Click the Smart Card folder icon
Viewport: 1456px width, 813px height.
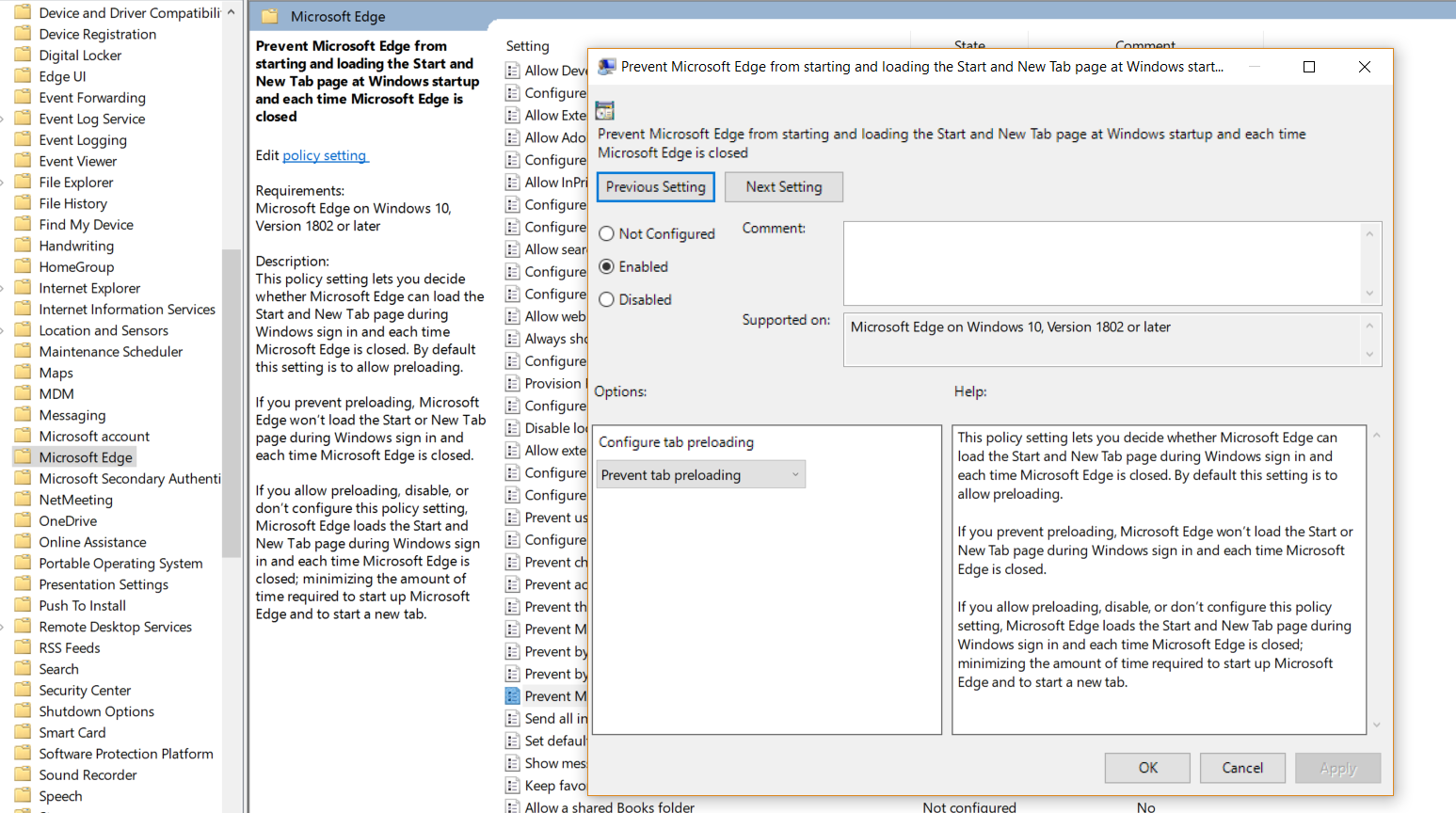coord(24,732)
